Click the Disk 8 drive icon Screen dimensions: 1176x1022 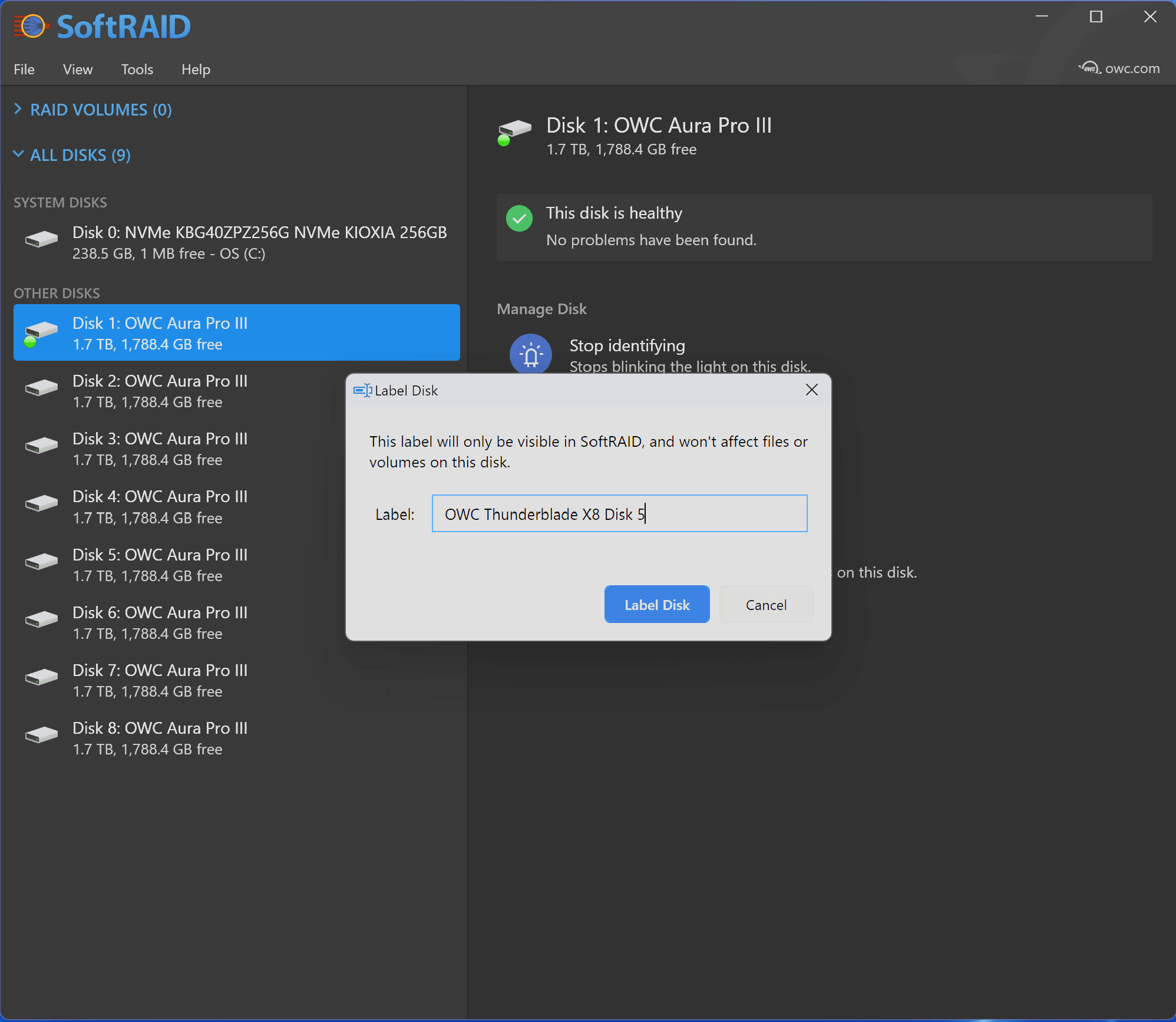tap(41, 735)
